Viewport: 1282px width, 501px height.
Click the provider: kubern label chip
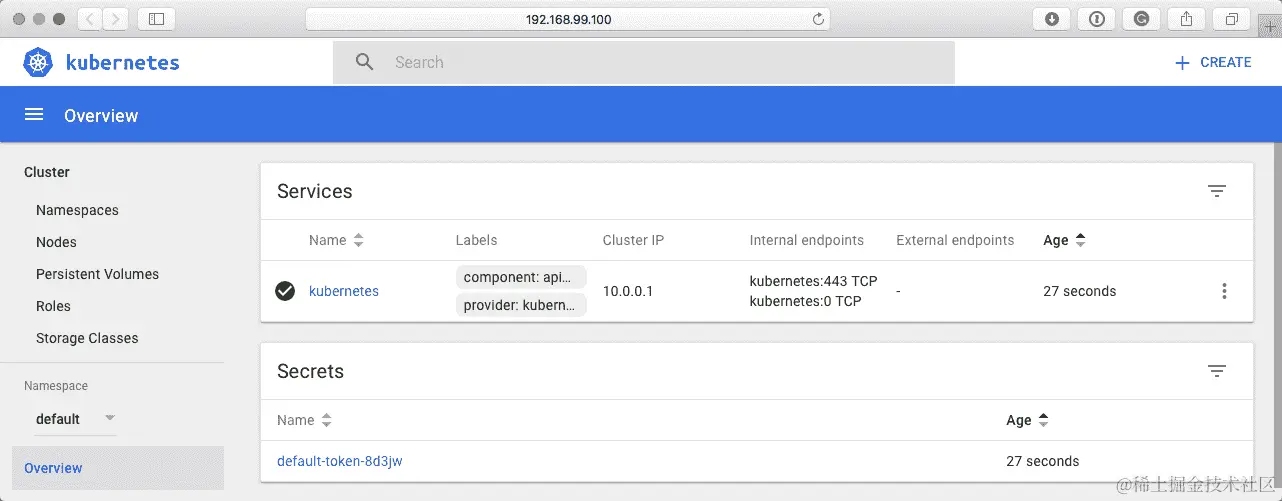(521, 305)
